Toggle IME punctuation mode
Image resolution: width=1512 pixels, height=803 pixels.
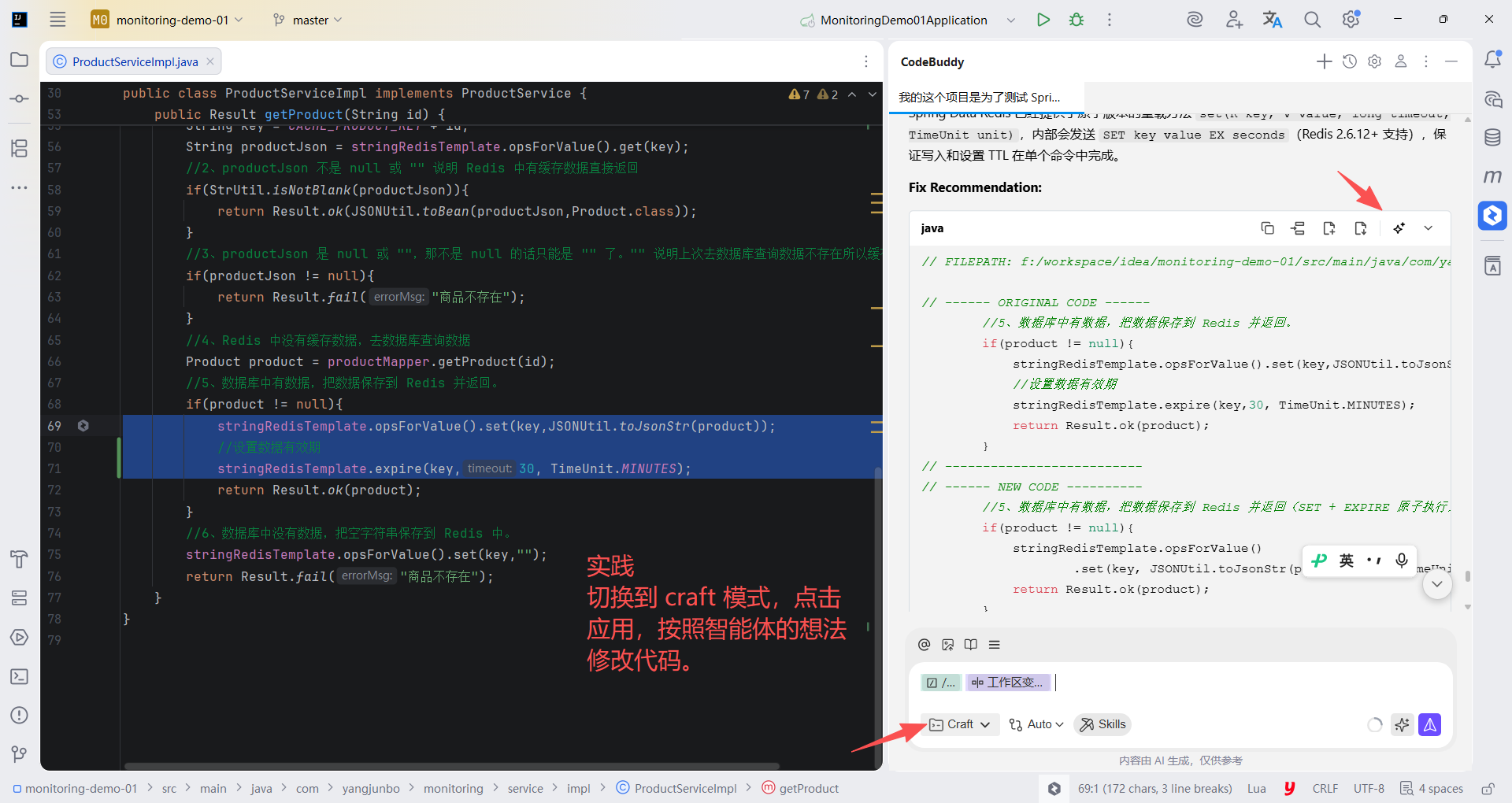pyautogui.click(x=1374, y=561)
